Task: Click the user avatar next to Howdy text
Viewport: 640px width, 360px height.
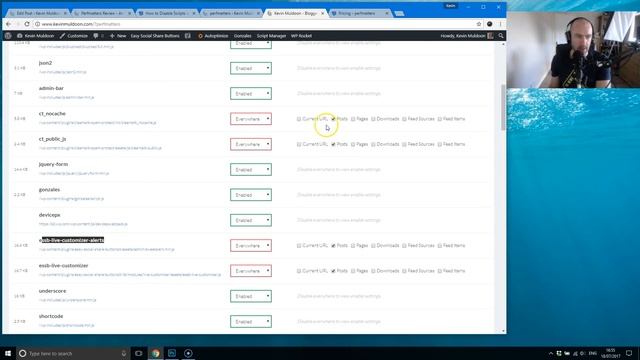Action: click(490, 36)
